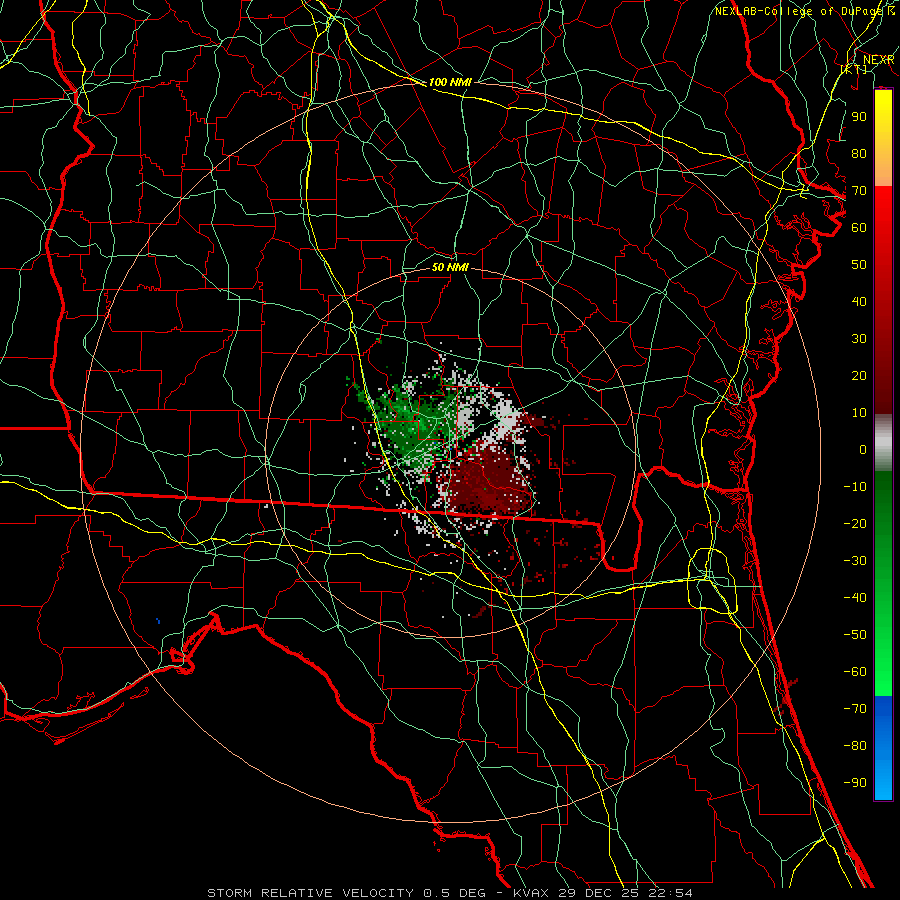Click the -80 value on the velocity scale
900x900 pixels.
pyautogui.click(x=855, y=746)
